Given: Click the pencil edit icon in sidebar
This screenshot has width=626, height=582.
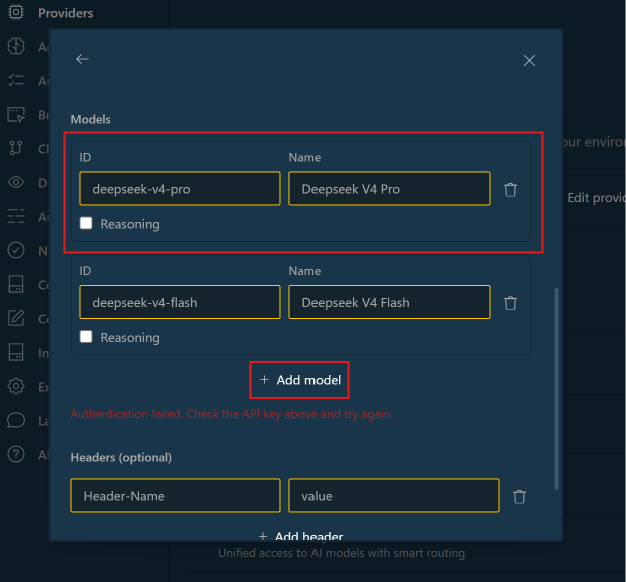Looking at the screenshot, I should 16,318.
